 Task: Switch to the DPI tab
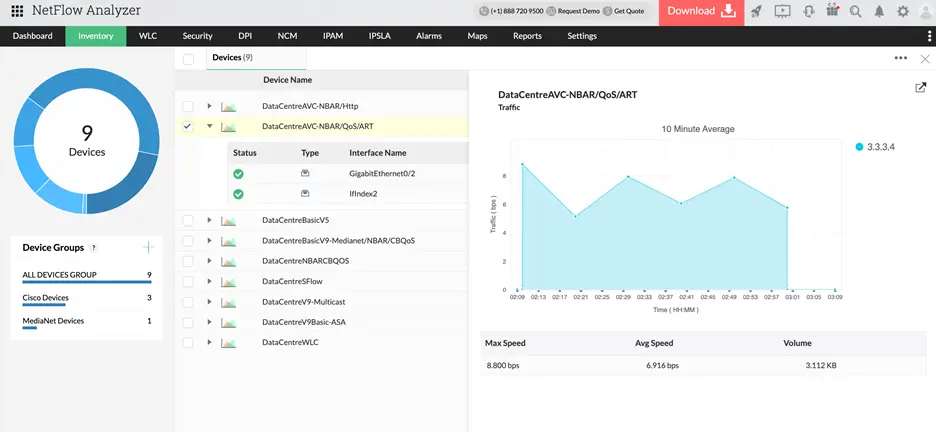click(x=245, y=36)
